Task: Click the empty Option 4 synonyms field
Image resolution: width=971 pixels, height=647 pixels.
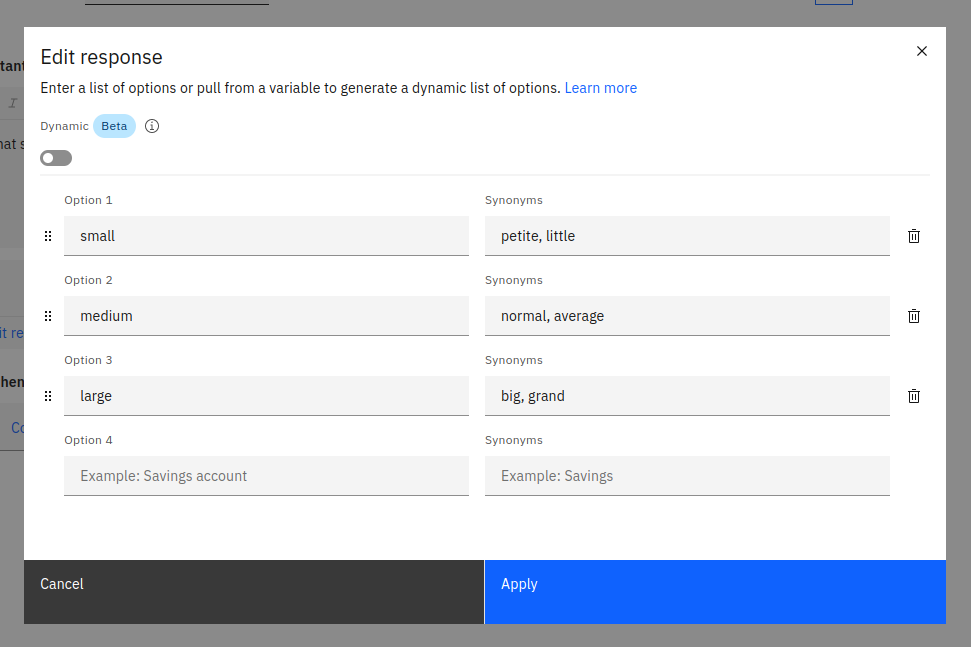Action: click(687, 476)
